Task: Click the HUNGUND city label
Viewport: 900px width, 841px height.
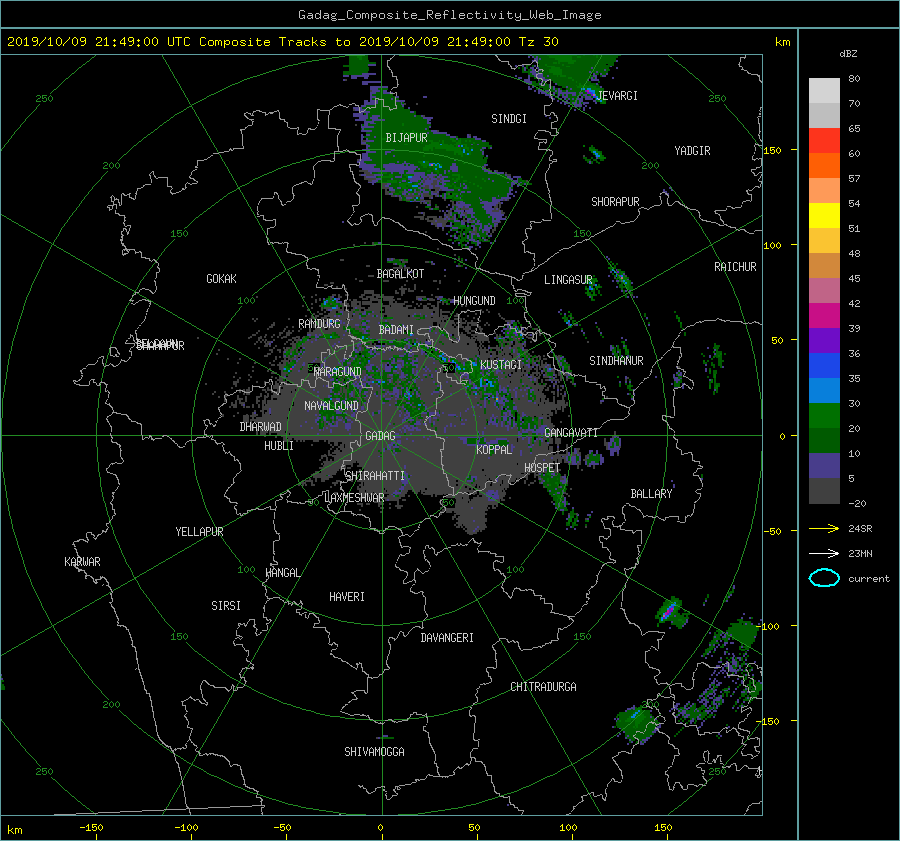Action: (x=474, y=301)
